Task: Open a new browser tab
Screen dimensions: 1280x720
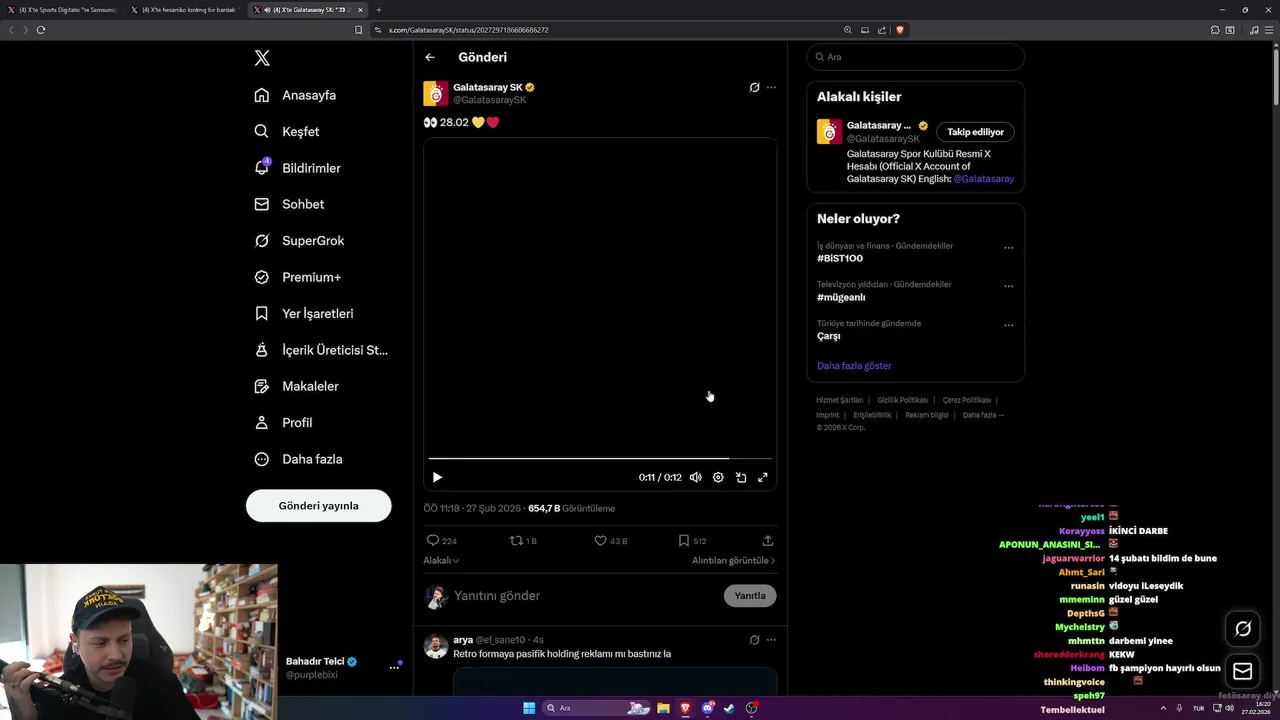Action: tap(379, 10)
